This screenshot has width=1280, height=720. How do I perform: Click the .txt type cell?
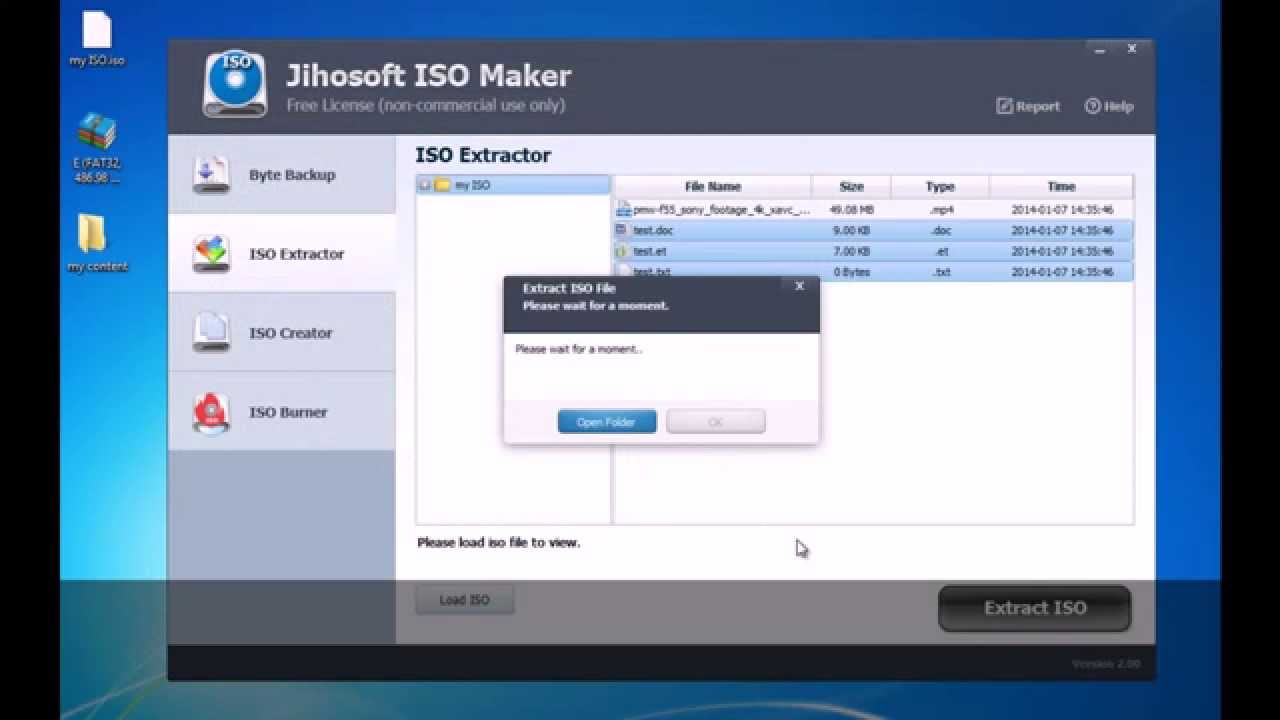pos(940,272)
